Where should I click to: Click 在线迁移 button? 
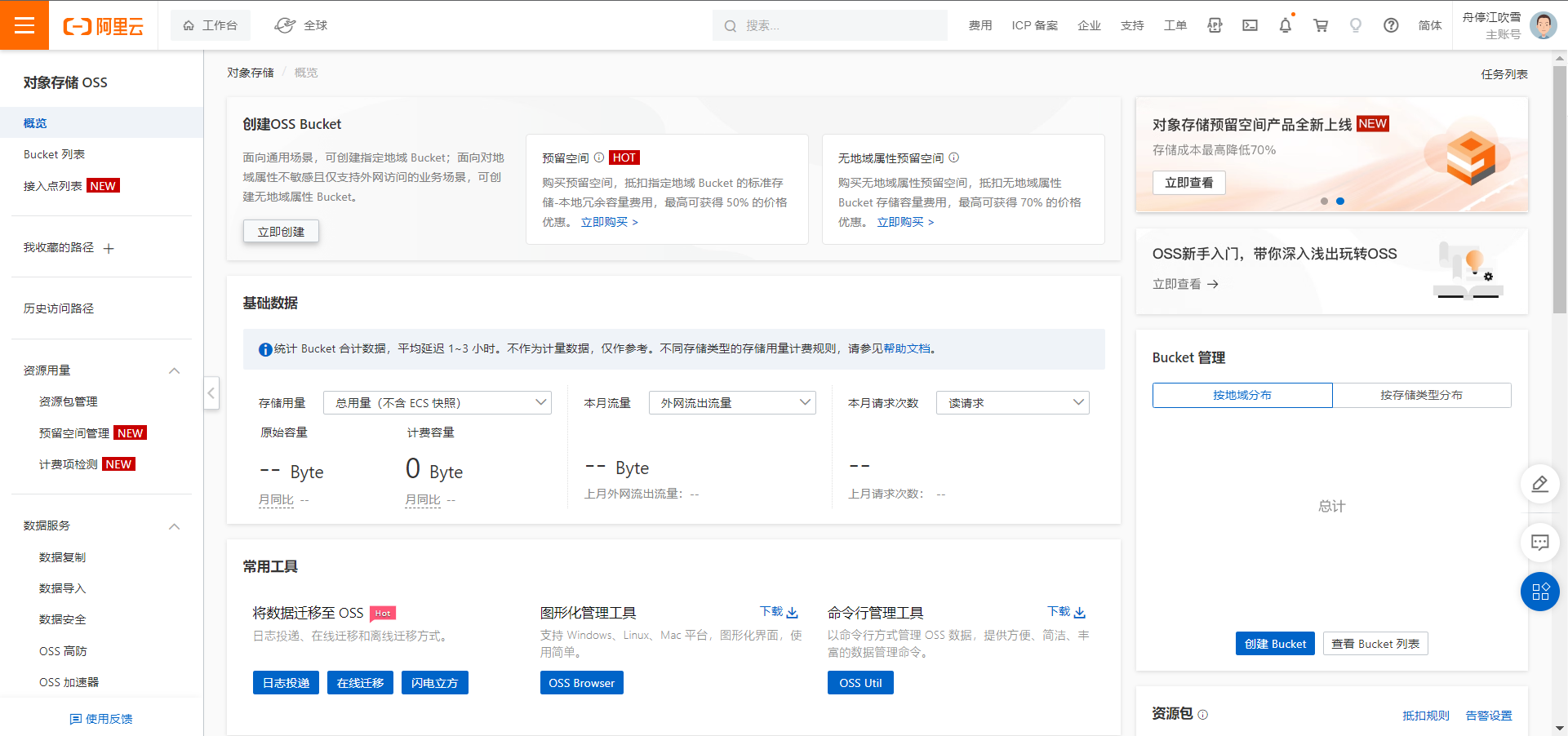tap(361, 683)
